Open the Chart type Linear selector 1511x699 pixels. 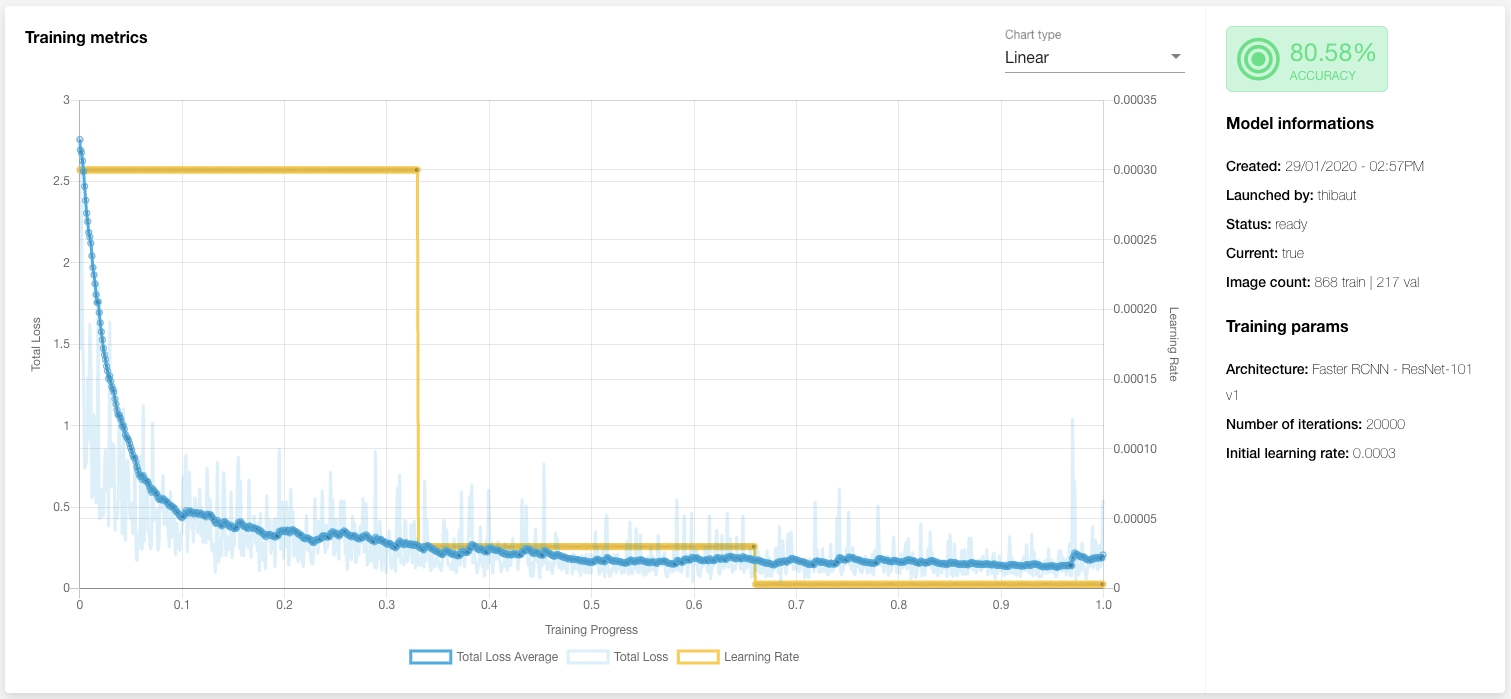pos(1093,57)
